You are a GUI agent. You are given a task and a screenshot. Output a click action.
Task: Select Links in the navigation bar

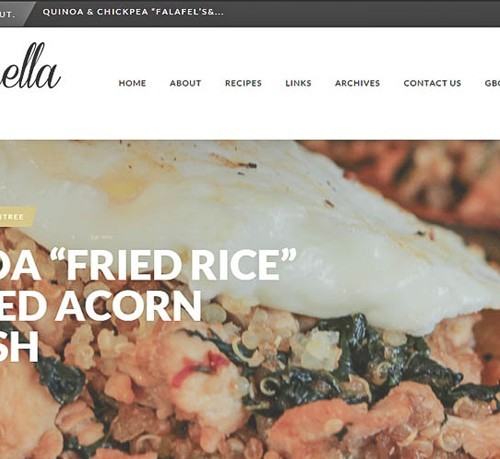pos(298,83)
